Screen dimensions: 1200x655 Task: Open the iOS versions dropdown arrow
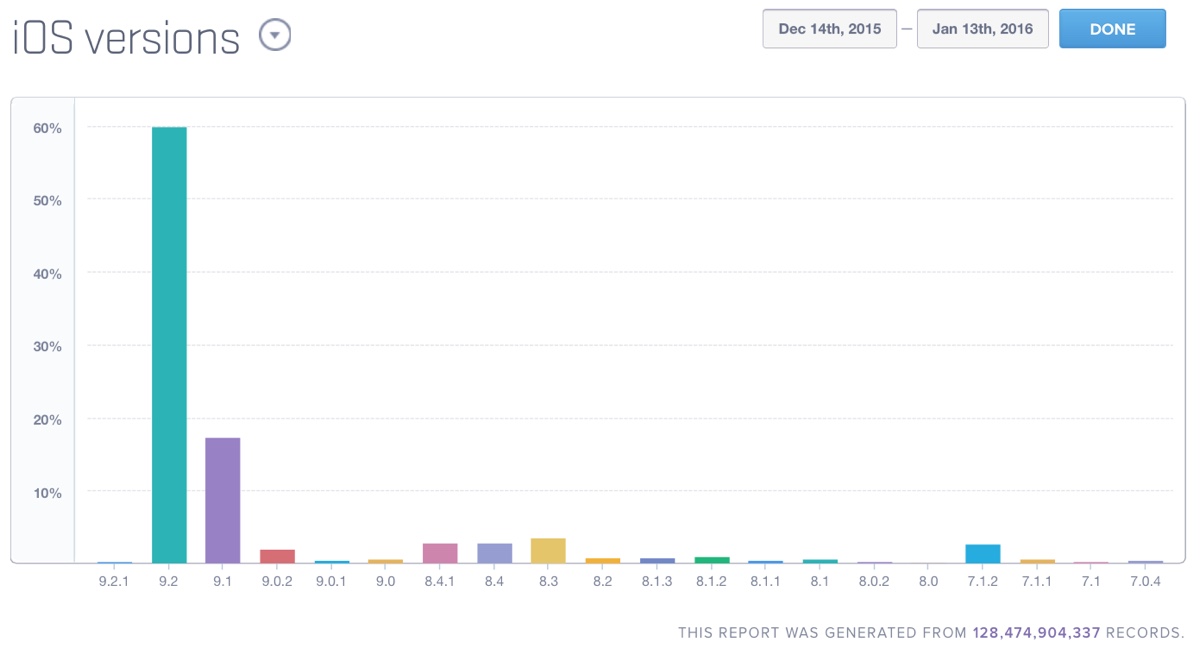(x=275, y=36)
